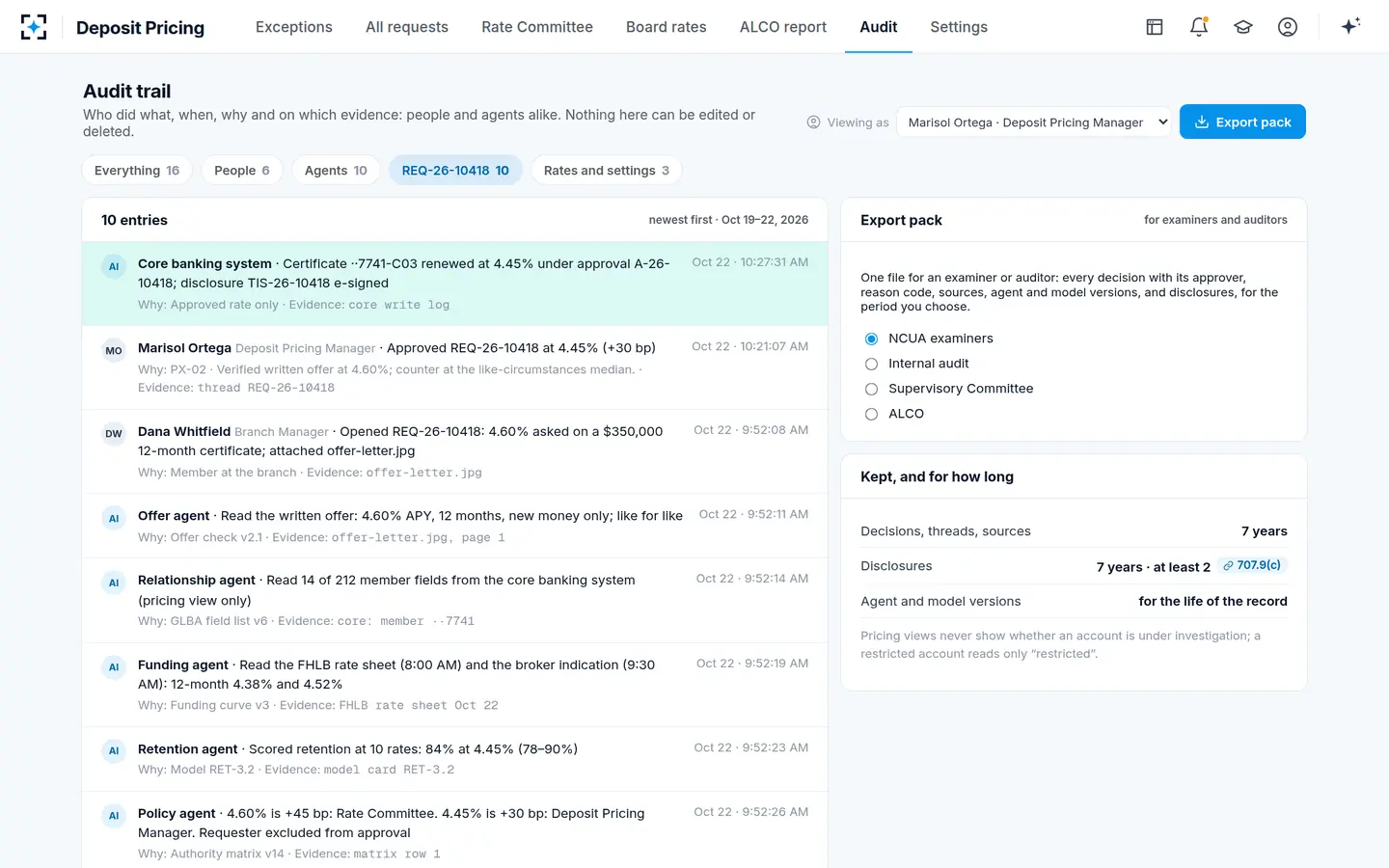The width and height of the screenshot is (1389, 868).
Task: Open the Settings tab
Action: tap(959, 27)
